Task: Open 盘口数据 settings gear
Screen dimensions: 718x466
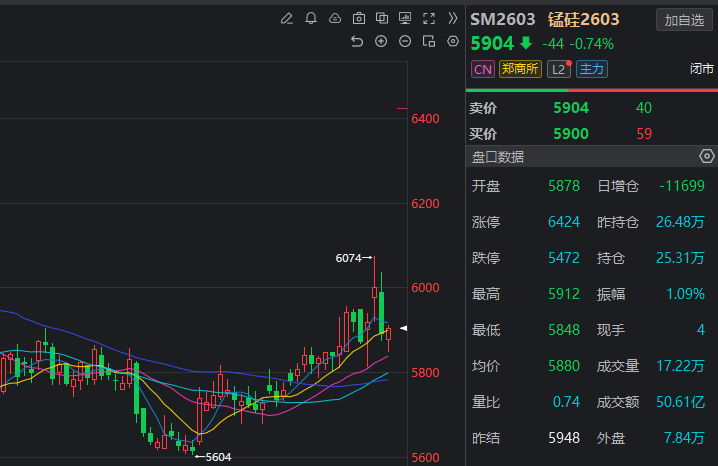Action: coord(706,157)
